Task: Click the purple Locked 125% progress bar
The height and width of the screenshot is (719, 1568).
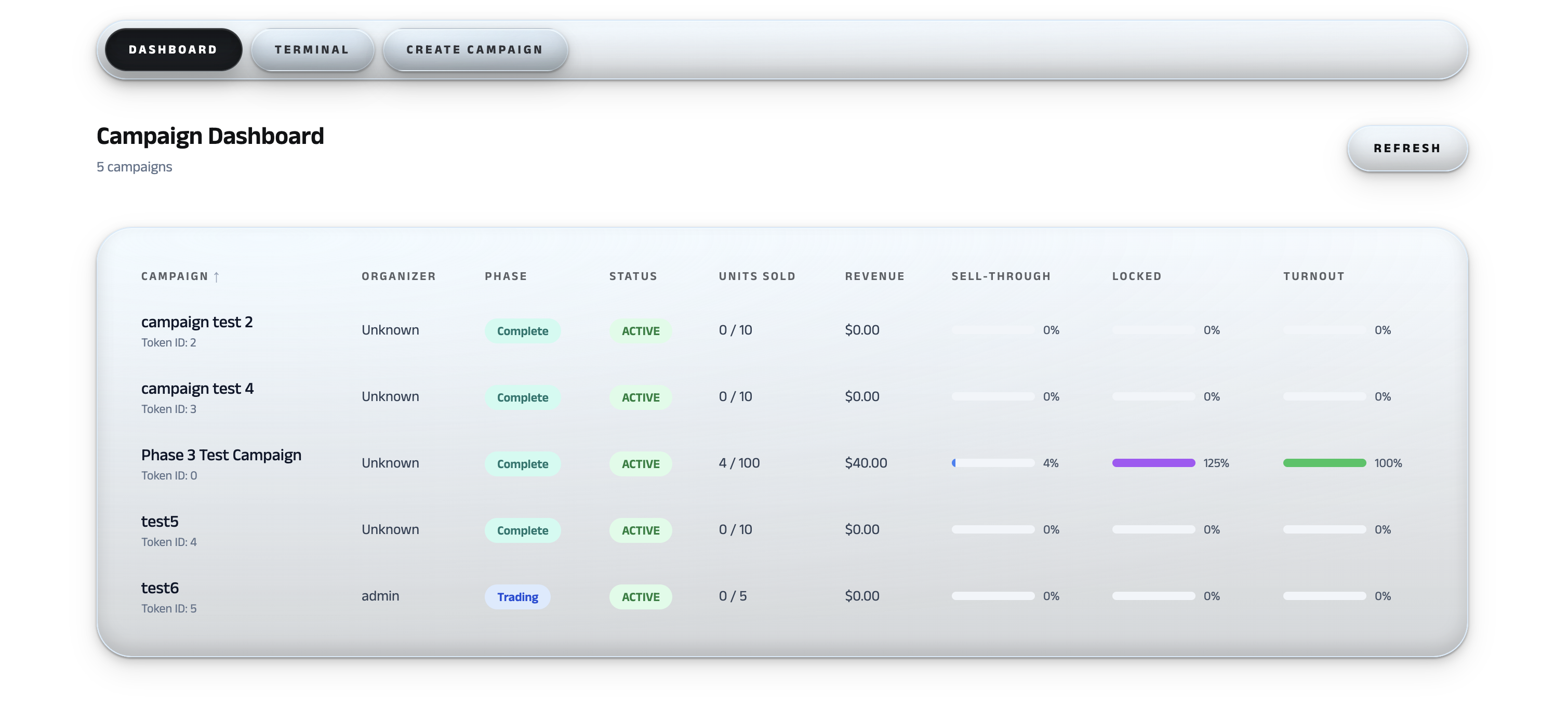Action: point(1153,463)
